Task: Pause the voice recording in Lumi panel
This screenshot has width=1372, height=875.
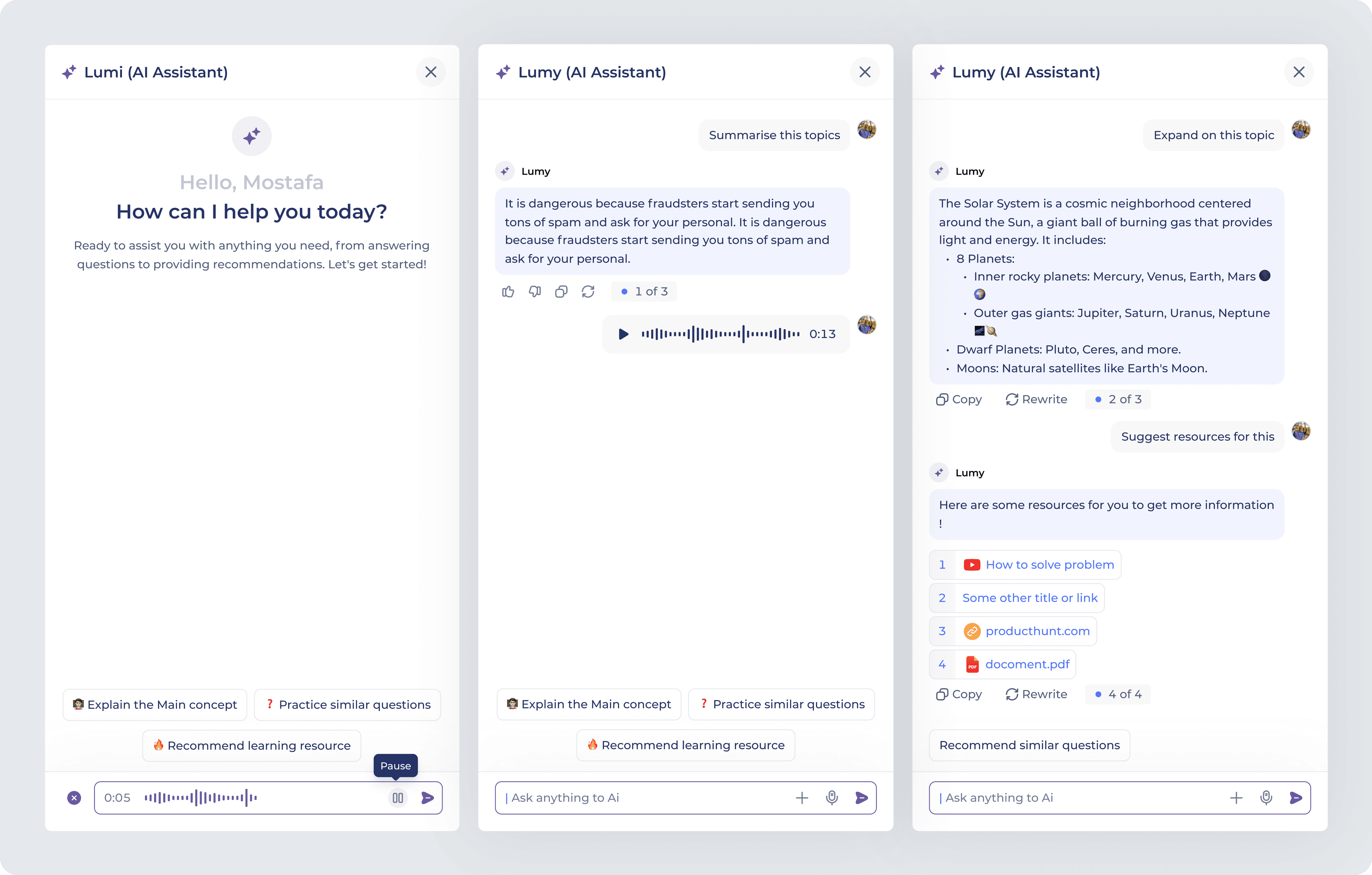Action: pyautogui.click(x=398, y=798)
